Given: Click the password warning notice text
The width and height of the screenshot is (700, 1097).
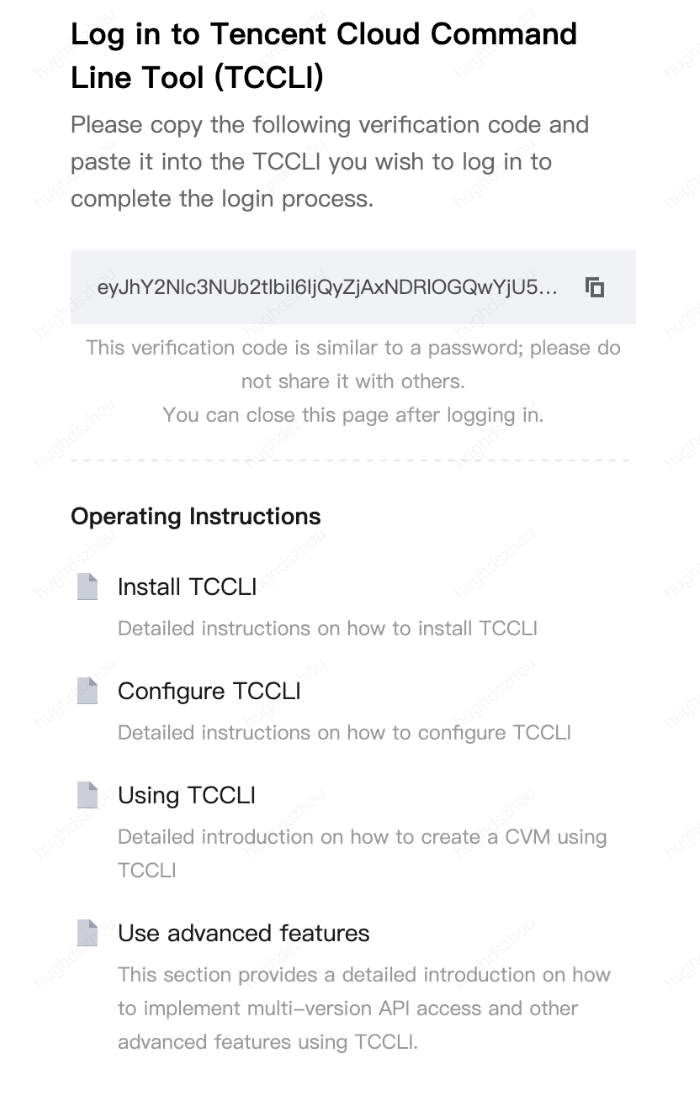Looking at the screenshot, I should [x=353, y=365].
